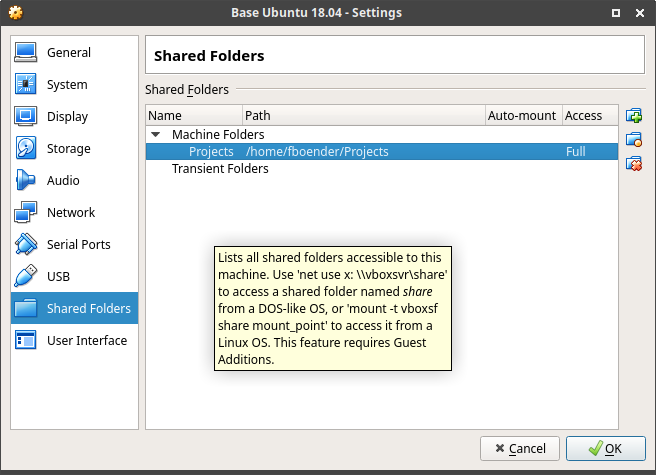Image resolution: width=656 pixels, height=475 pixels.
Task: Click the Full access value cell
Action: click(576, 151)
